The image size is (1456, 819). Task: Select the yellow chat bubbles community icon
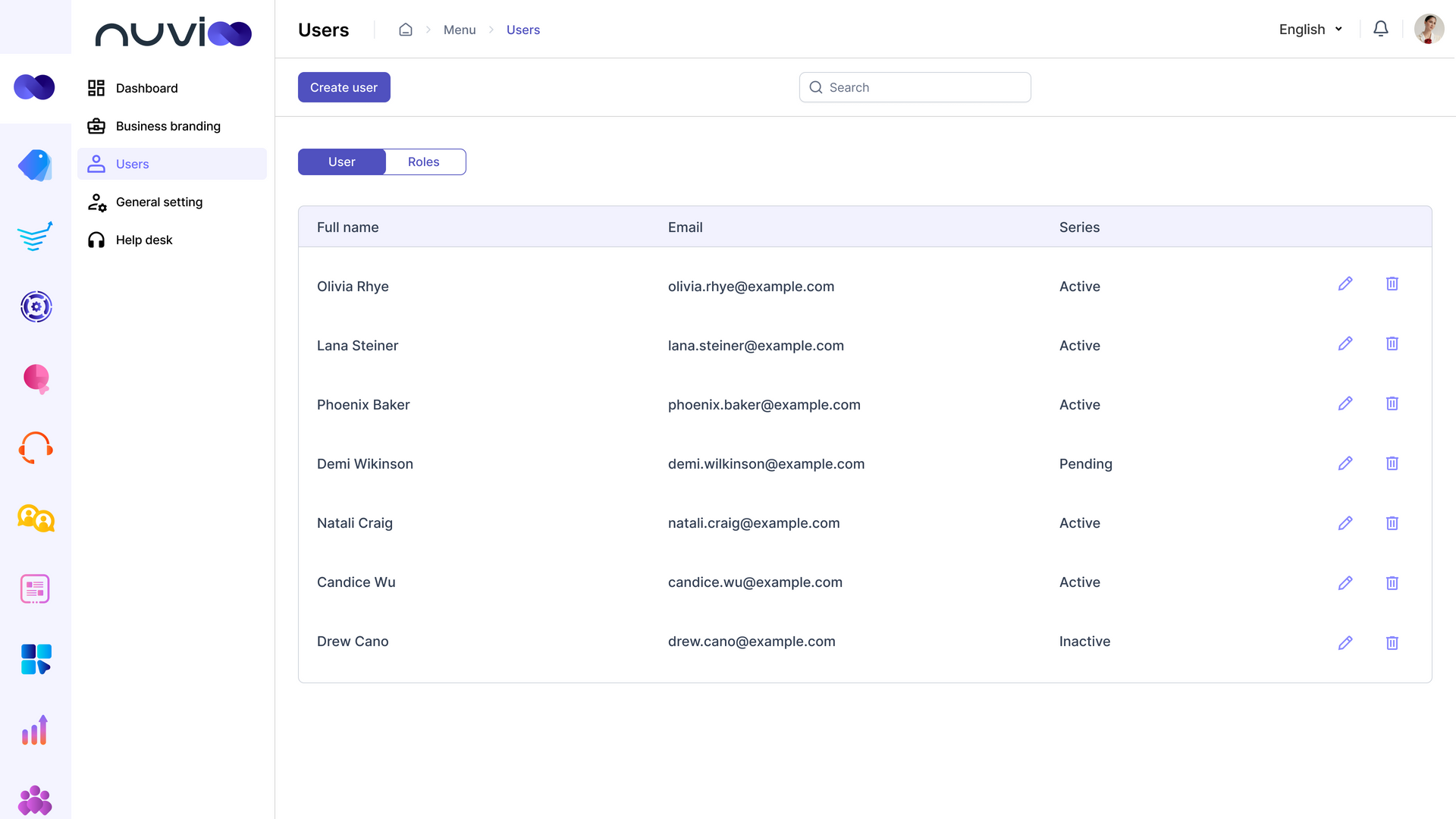35,519
